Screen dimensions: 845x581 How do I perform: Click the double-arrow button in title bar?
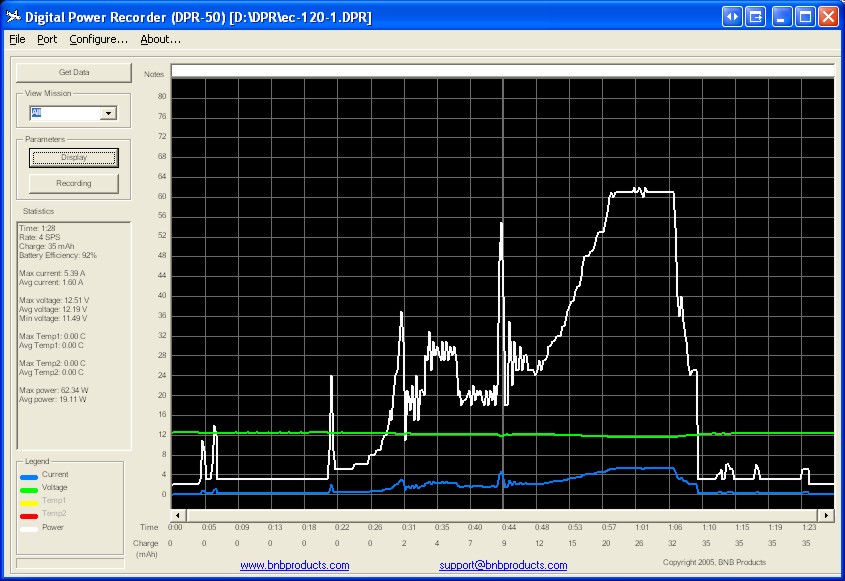[732, 17]
